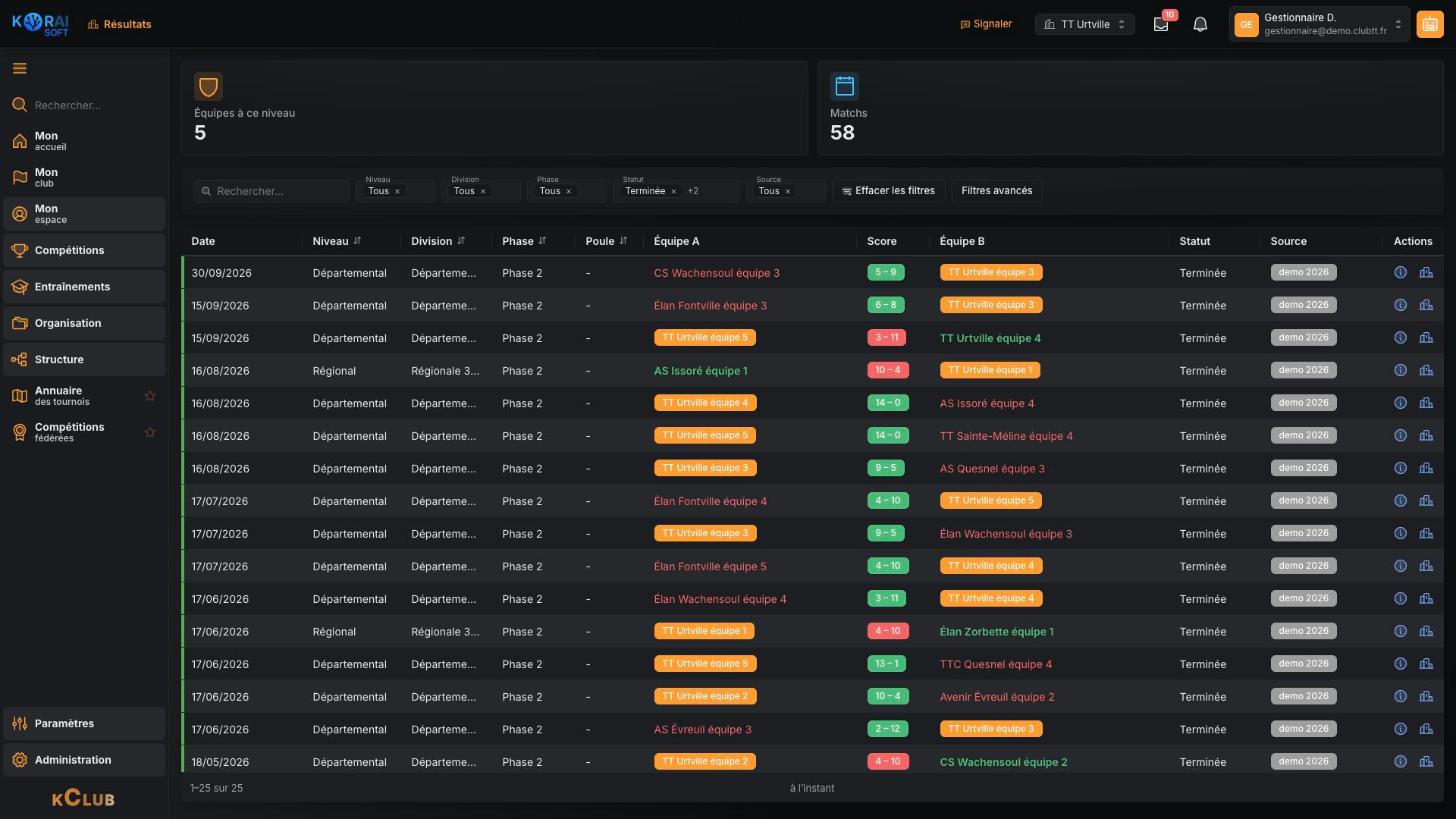This screenshot has height=819, width=1456.
Task: Star the Compétitions fédérées entry
Action: pos(150,432)
